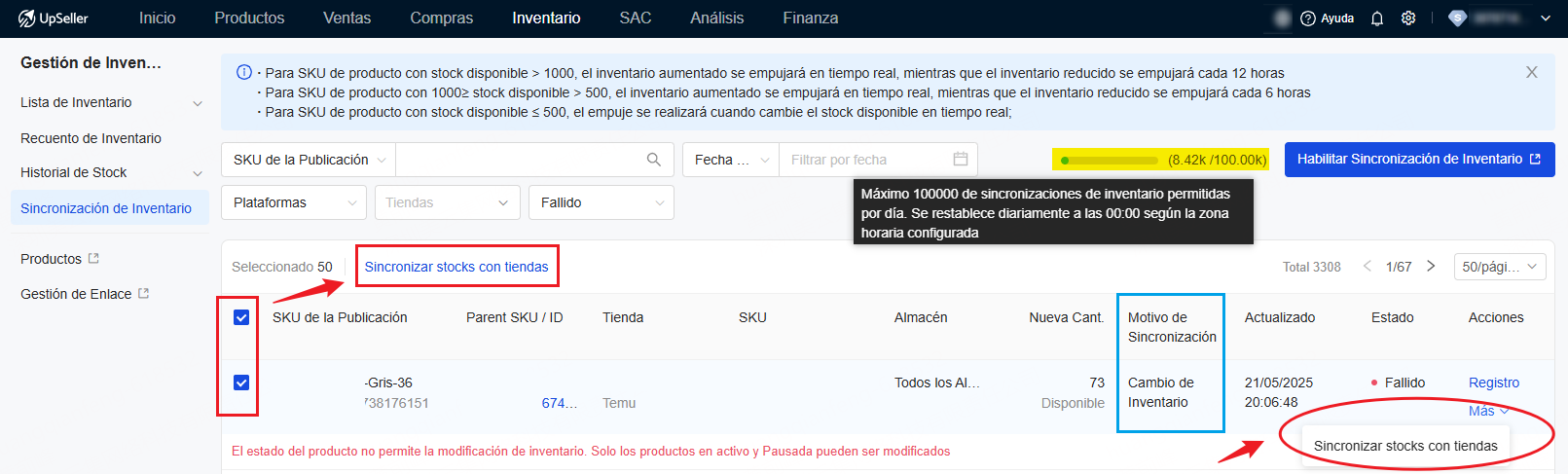Open Recuento de Inventario in sidebar
The image size is (1568, 474).
[x=91, y=138]
